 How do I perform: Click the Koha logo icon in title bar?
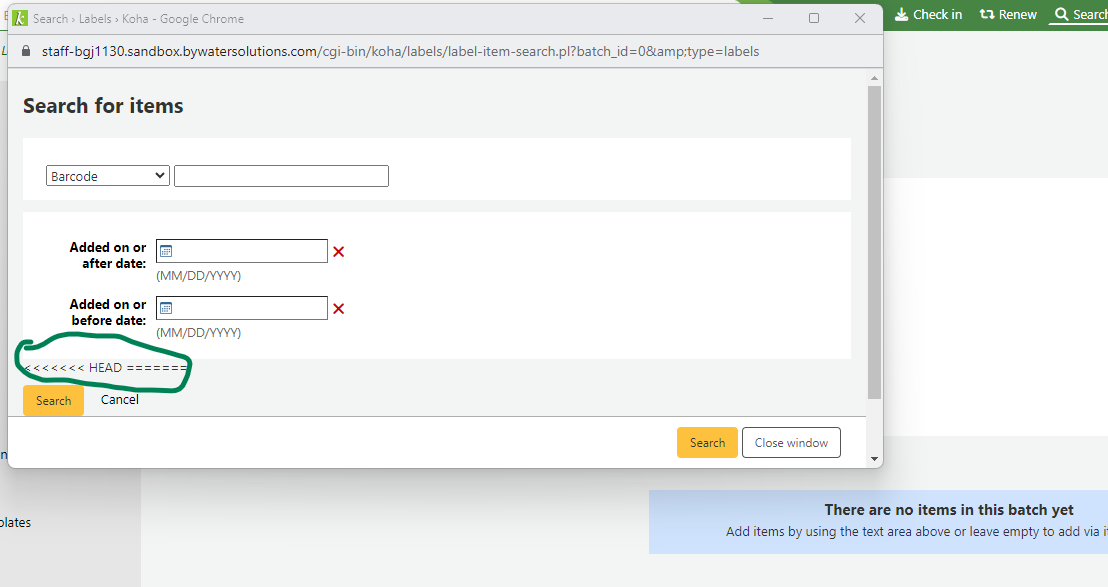click(20, 18)
